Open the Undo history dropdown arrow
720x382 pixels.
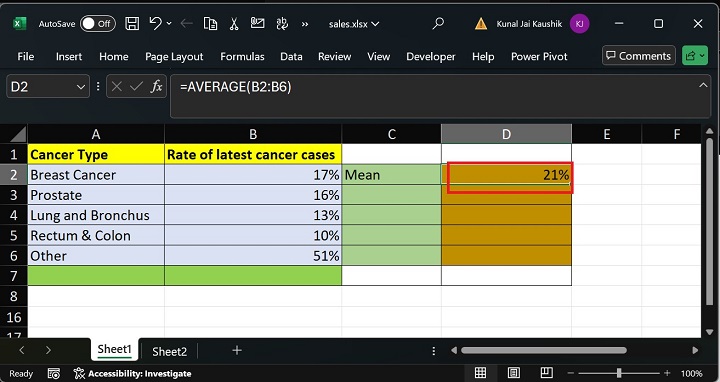[169, 24]
